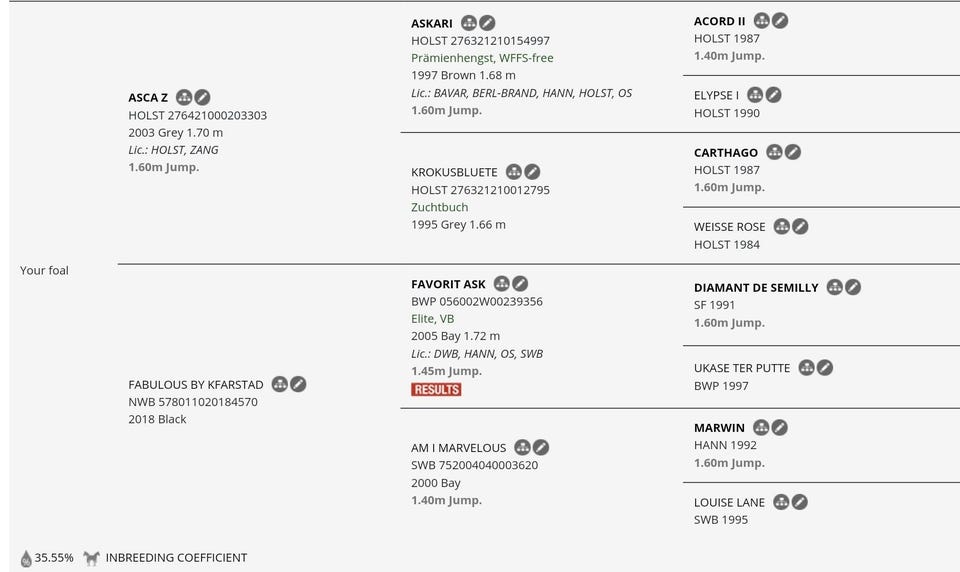The image size is (960, 572).
Task: Edit FABULOUS BY KFARSTAD via the pencil icon
Action: pos(298,384)
